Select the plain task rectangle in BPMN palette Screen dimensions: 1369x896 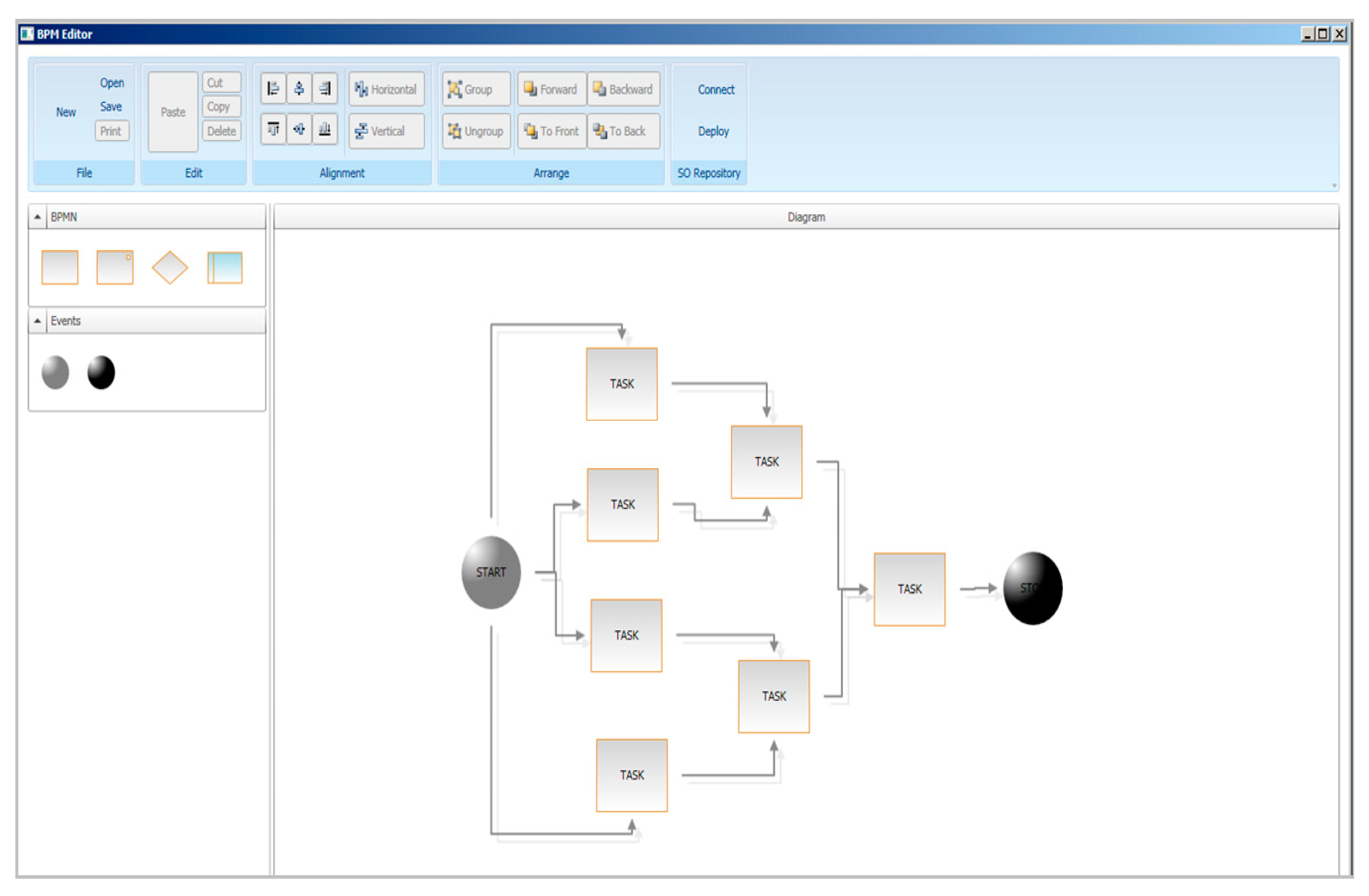(60, 267)
